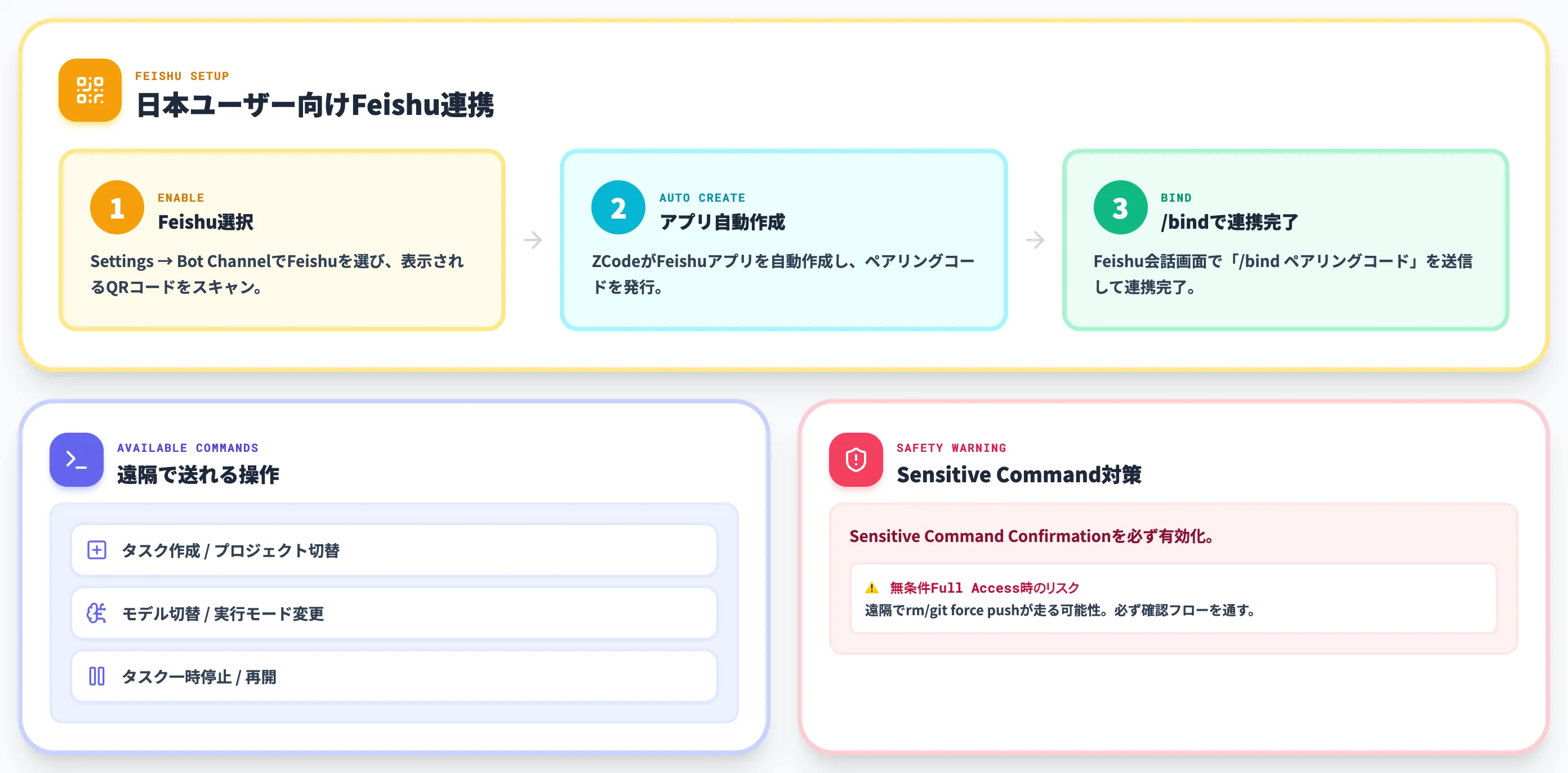Click the BIND label in step 3
This screenshot has width=1568, height=773.
1176,198
